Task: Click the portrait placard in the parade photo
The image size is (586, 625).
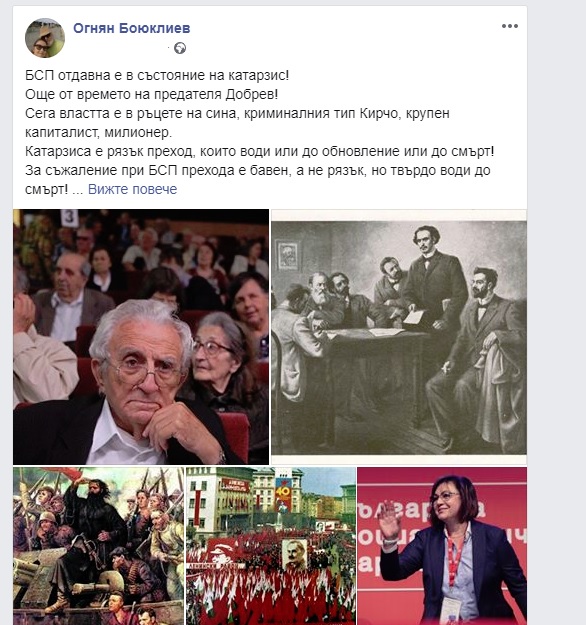Action: click(x=295, y=554)
